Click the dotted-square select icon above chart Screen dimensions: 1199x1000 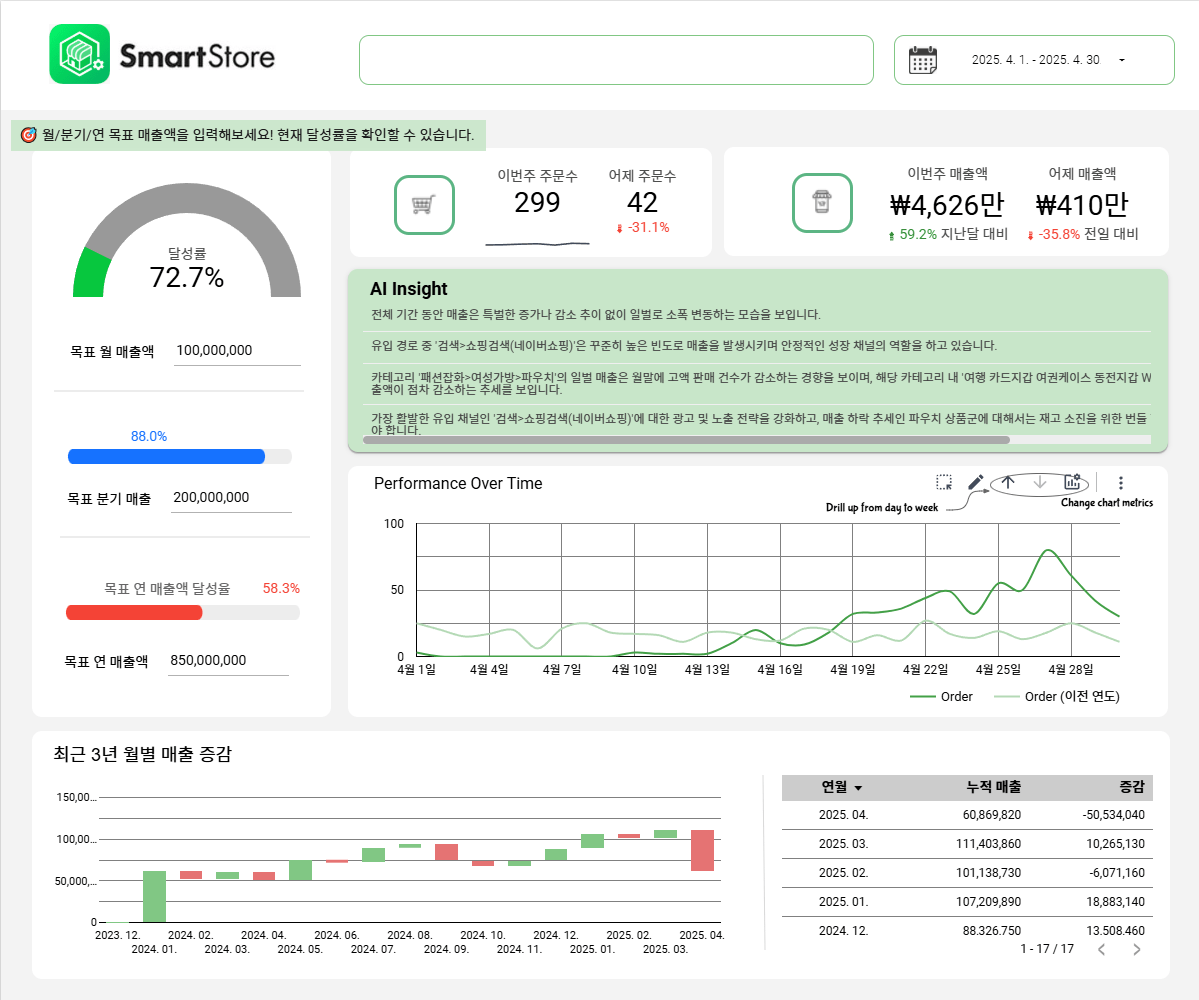click(943, 483)
